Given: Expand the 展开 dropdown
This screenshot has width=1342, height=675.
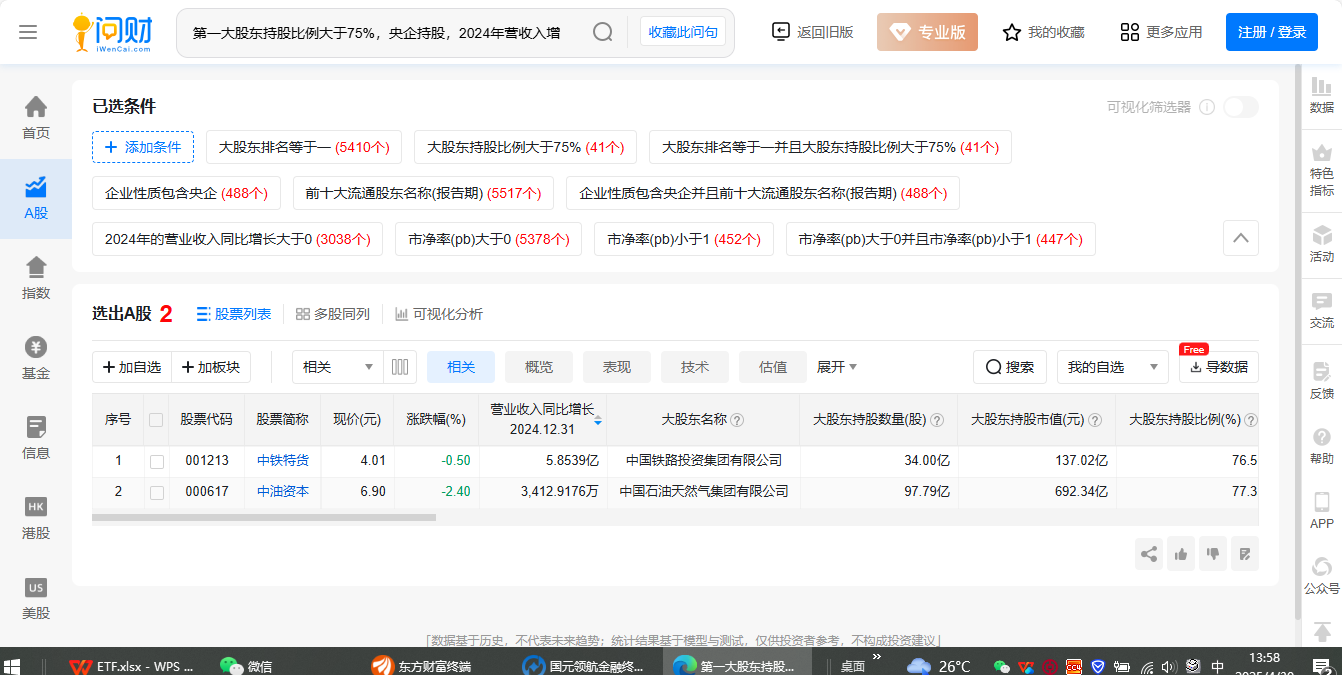Looking at the screenshot, I should pyautogui.click(x=837, y=367).
